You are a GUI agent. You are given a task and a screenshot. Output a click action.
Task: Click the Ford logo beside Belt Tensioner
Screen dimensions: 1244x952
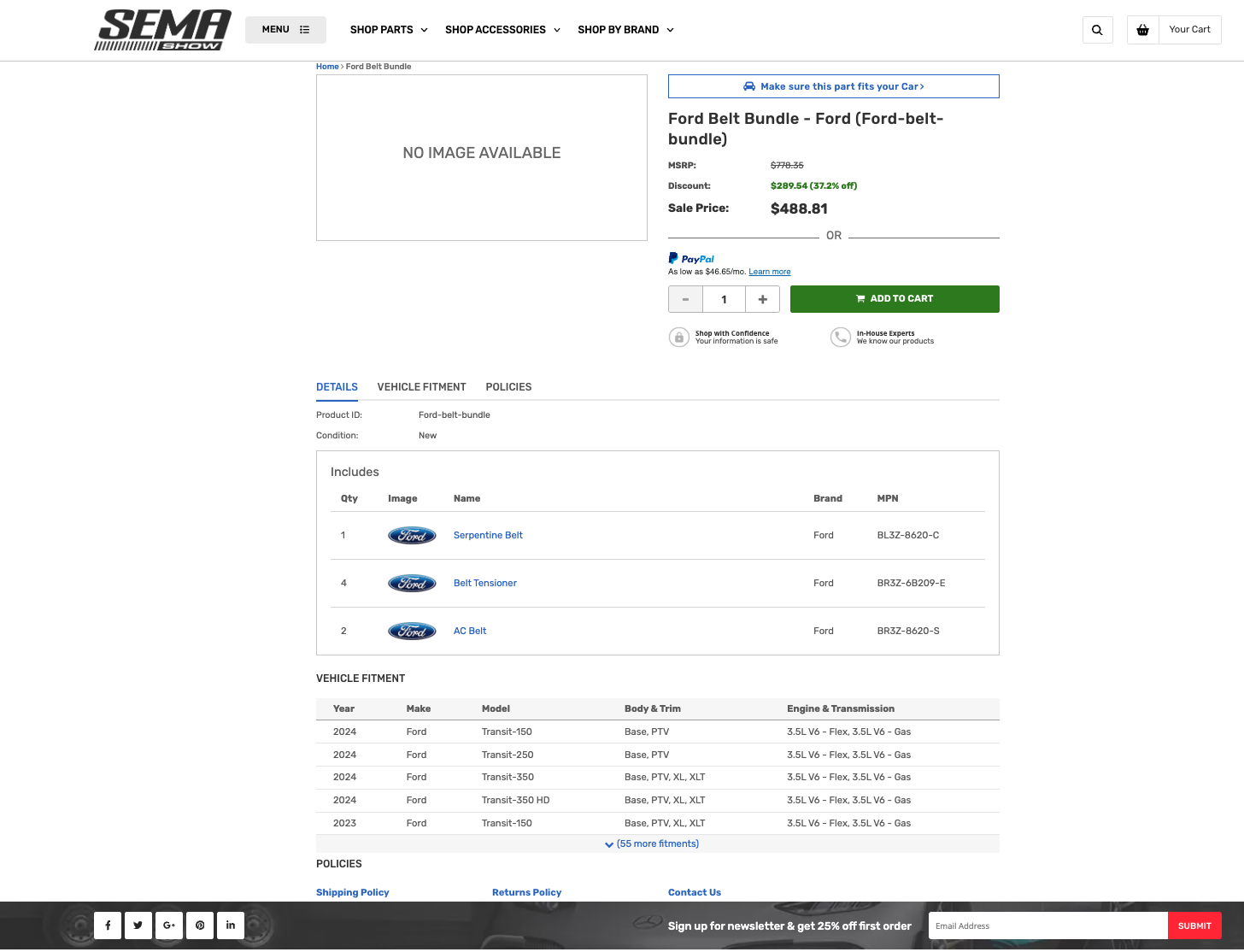412,584
